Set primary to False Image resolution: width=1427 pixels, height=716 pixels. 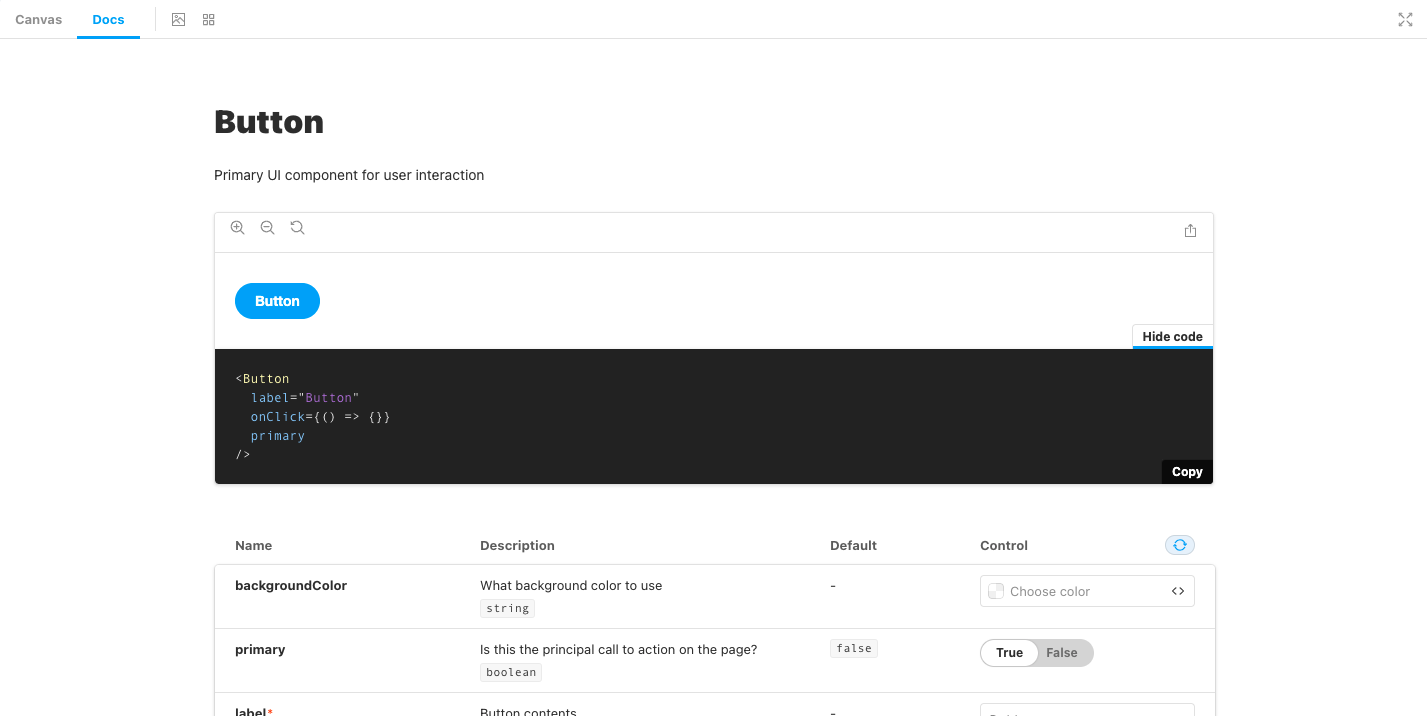(x=1062, y=653)
